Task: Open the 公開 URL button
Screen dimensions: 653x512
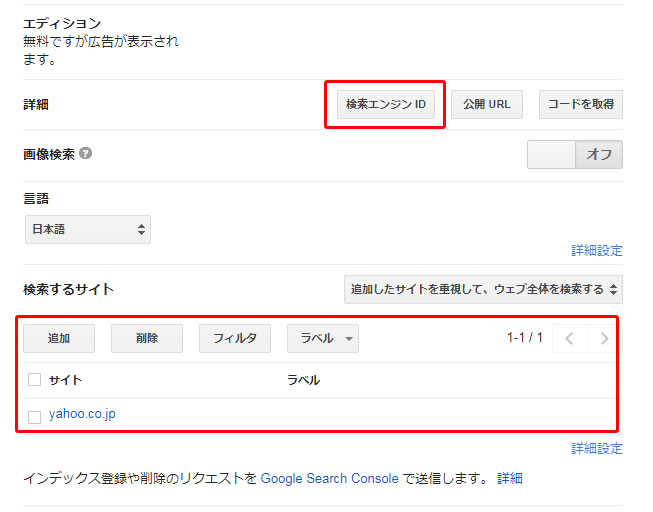Action: pos(486,104)
